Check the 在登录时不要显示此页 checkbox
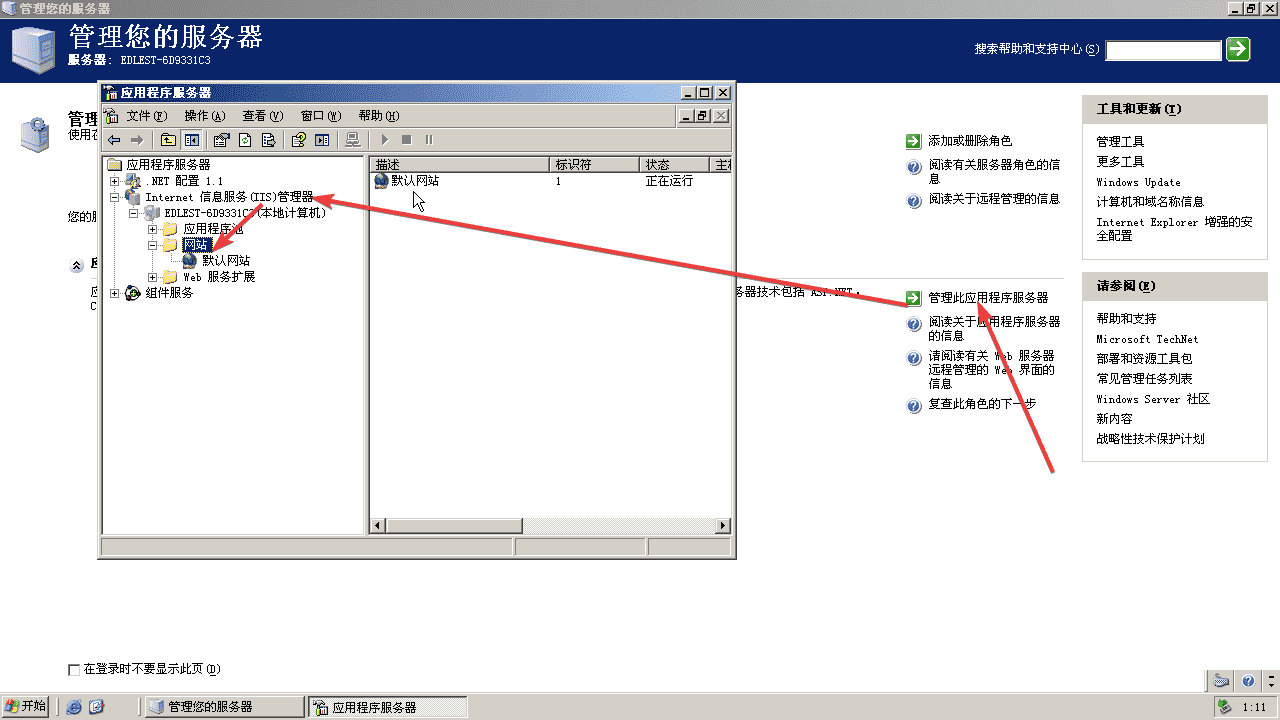This screenshot has width=1280, height=720. [x=73, y=669]
